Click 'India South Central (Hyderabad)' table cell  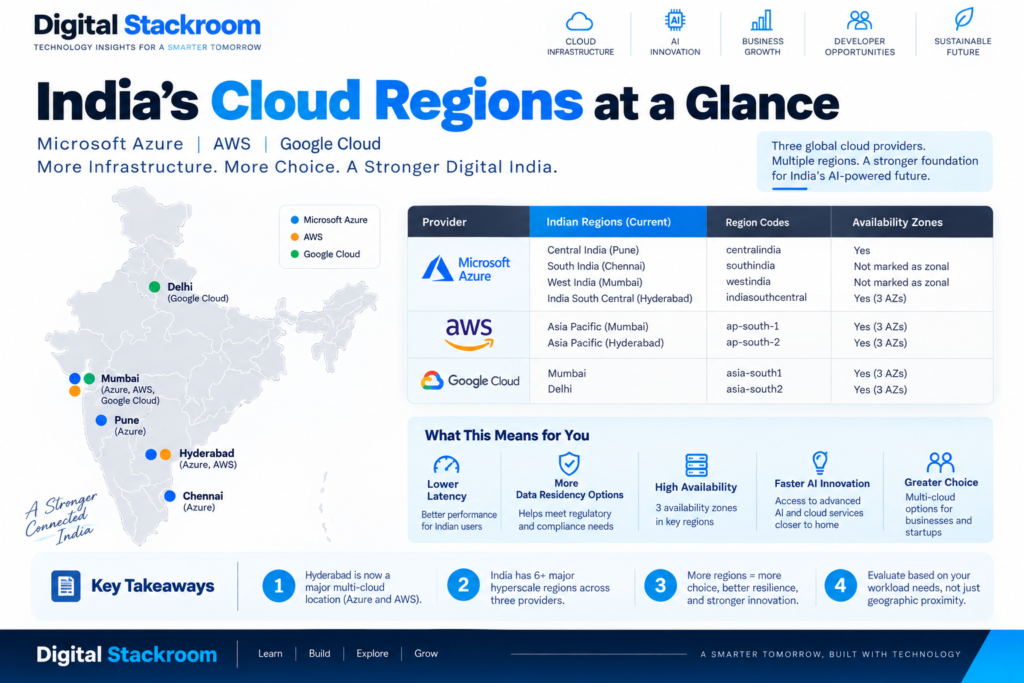[620, 298]
